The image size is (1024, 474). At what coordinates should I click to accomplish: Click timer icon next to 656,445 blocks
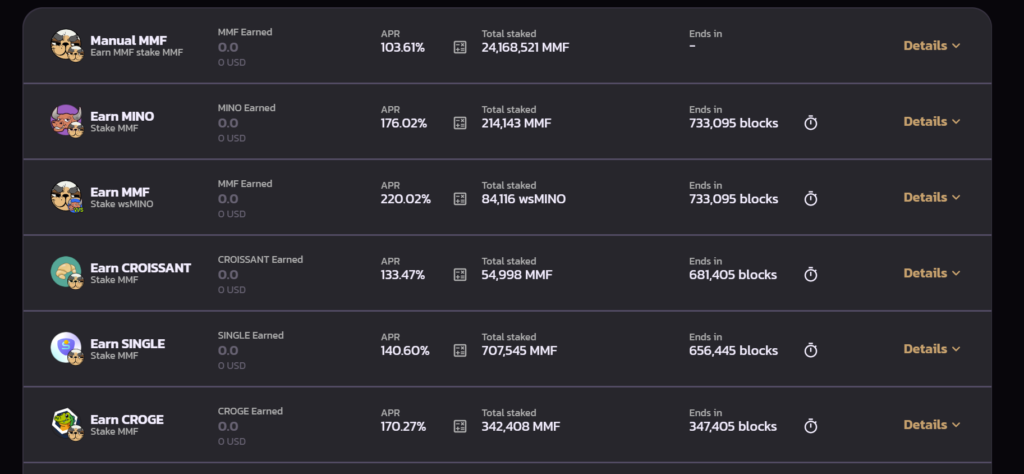click(x=811, y=351)
